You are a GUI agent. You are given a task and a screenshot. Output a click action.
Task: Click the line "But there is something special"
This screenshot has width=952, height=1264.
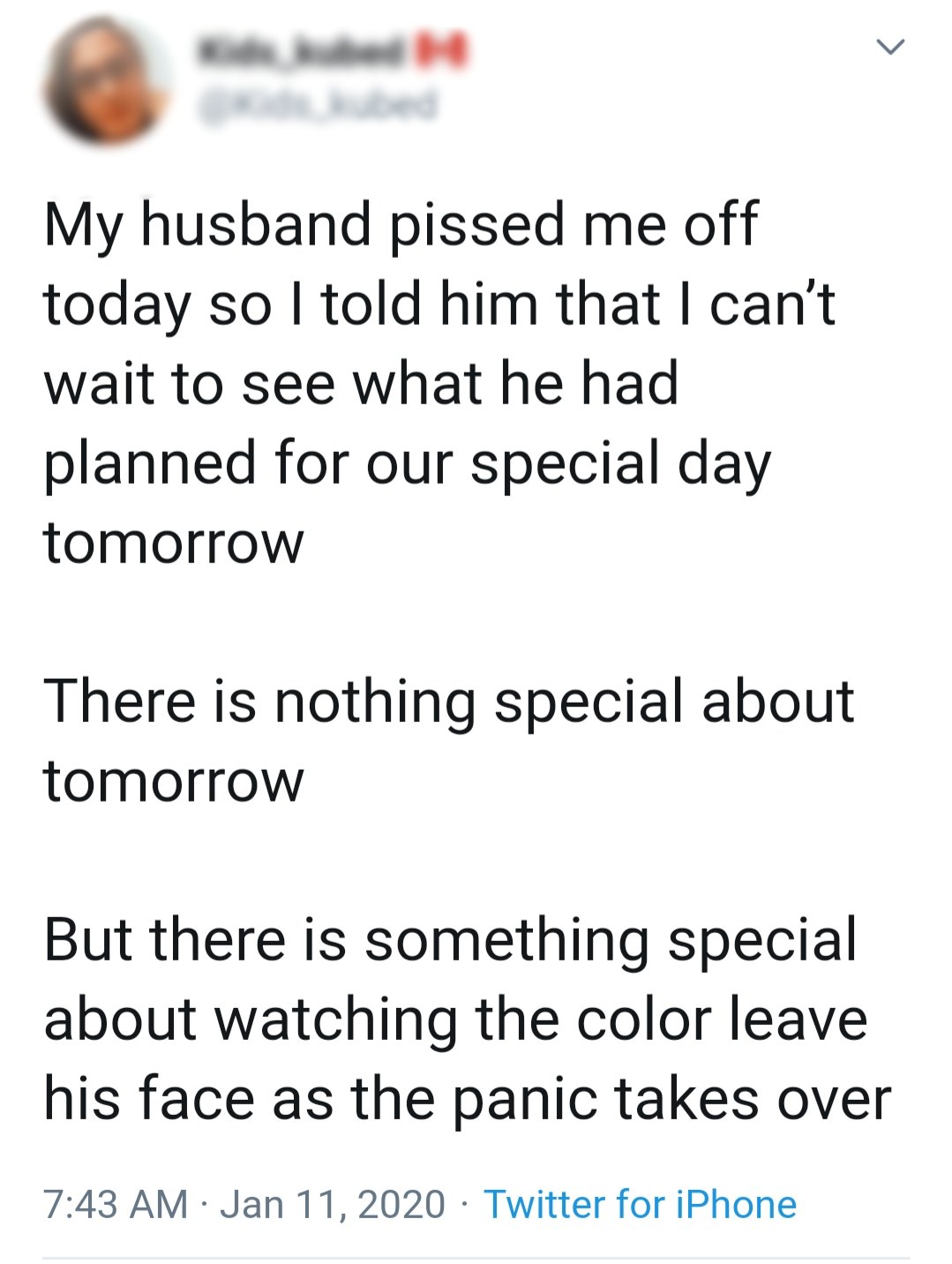(x=450, y=940)
